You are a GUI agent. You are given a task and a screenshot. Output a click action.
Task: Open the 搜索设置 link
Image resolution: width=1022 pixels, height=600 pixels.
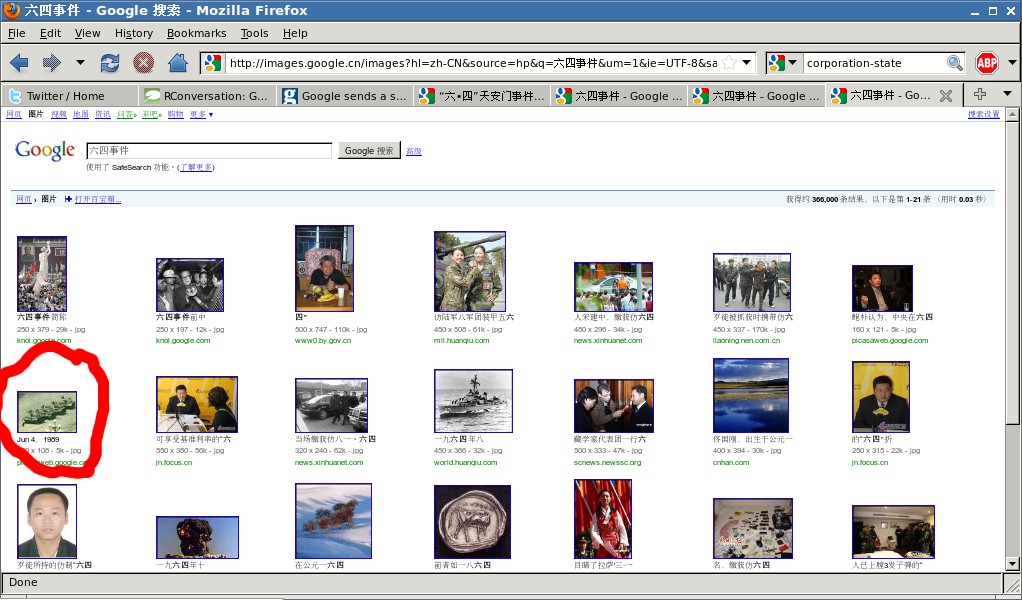[x=984, y=115]
